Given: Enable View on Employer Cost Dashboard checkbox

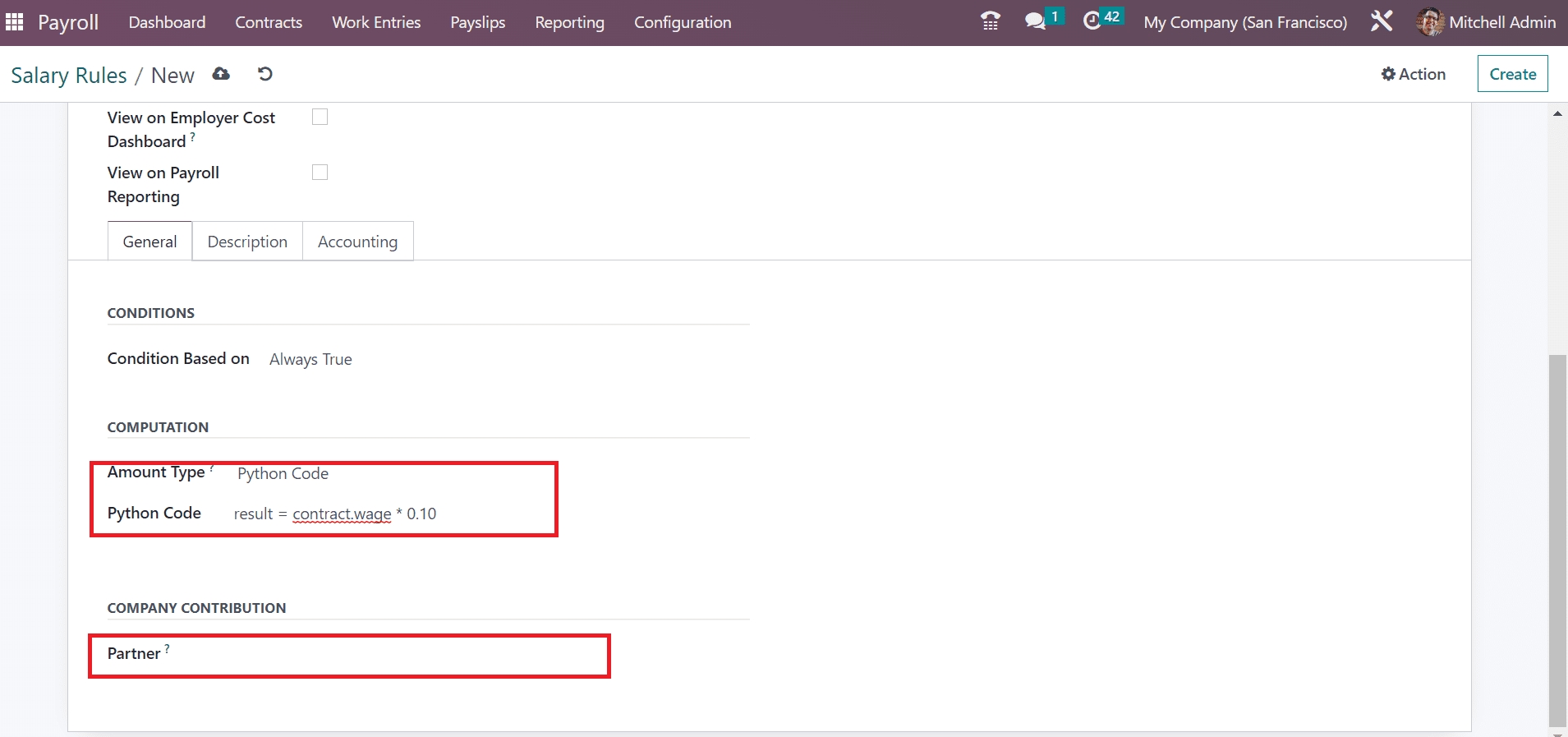Looking at the screenshot, I should 320,117.
